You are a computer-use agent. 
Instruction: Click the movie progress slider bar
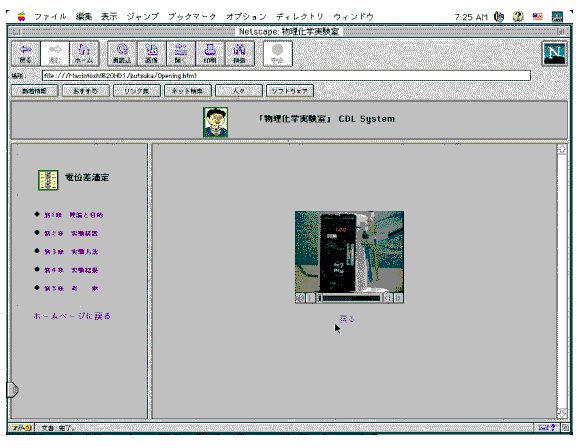[351, 298]
